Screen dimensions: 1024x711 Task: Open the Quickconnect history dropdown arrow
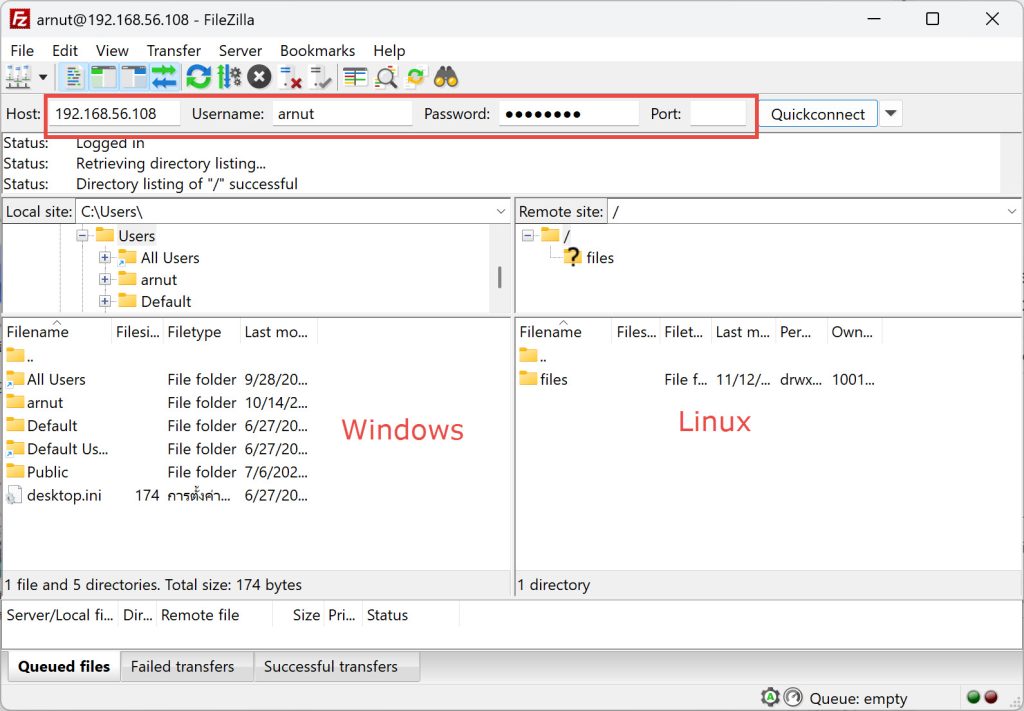[891, 114]
